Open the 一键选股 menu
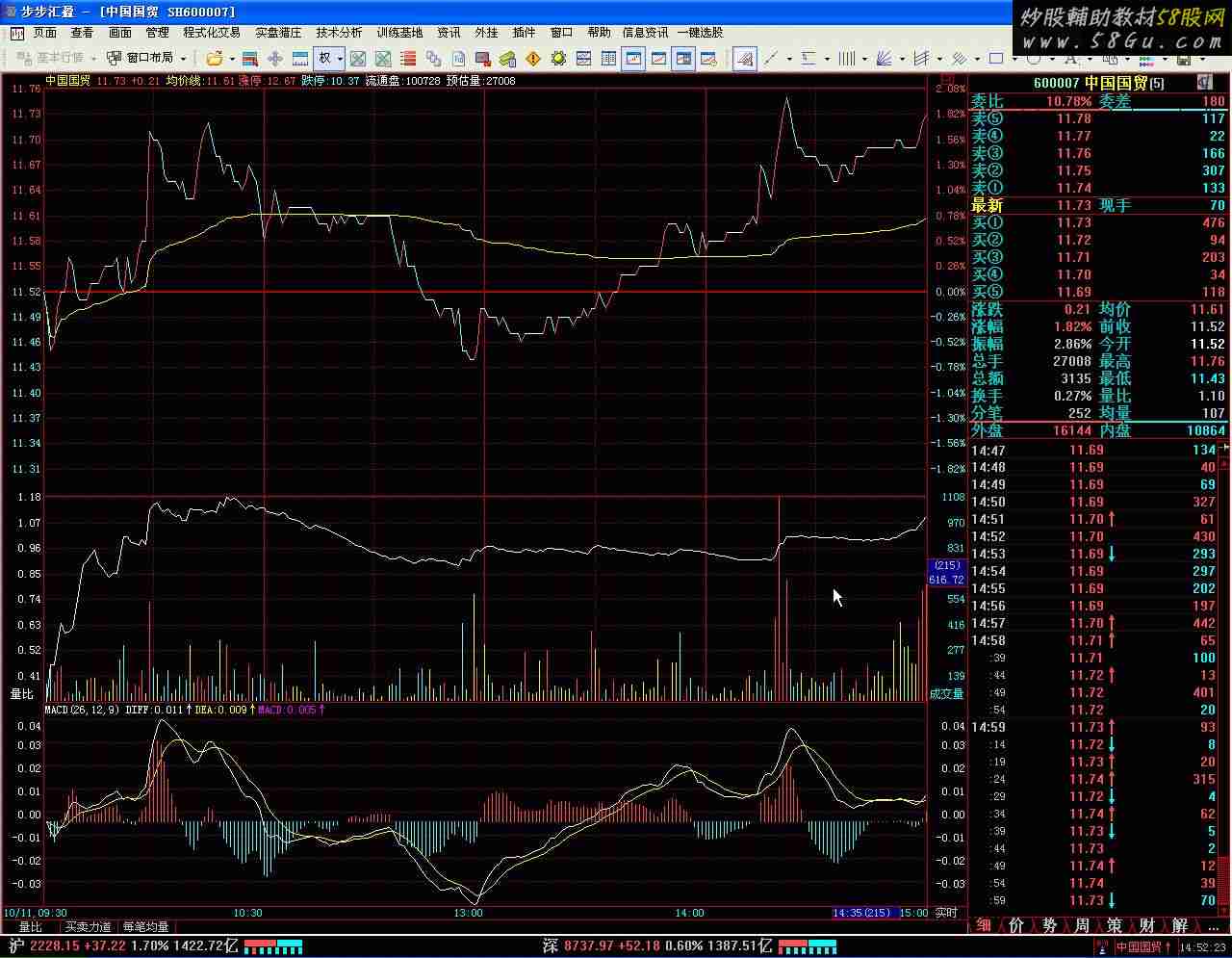The image size is (1232, 958). coord(700,33)
